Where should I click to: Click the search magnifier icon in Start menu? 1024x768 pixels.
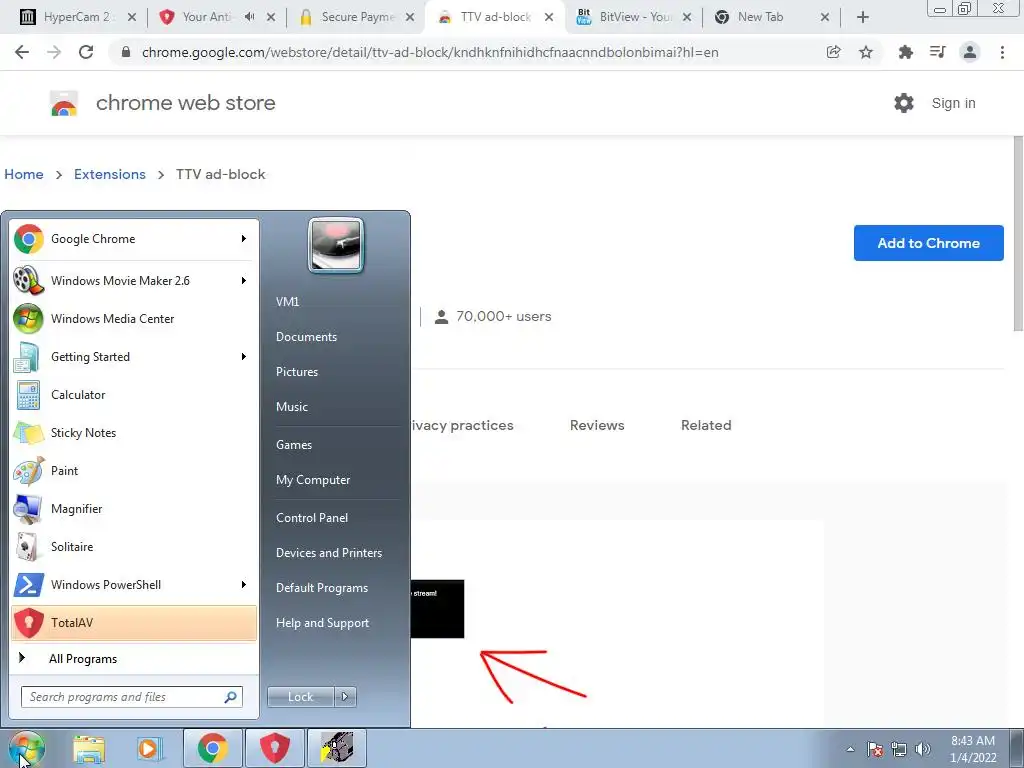(x=231, y=697)
